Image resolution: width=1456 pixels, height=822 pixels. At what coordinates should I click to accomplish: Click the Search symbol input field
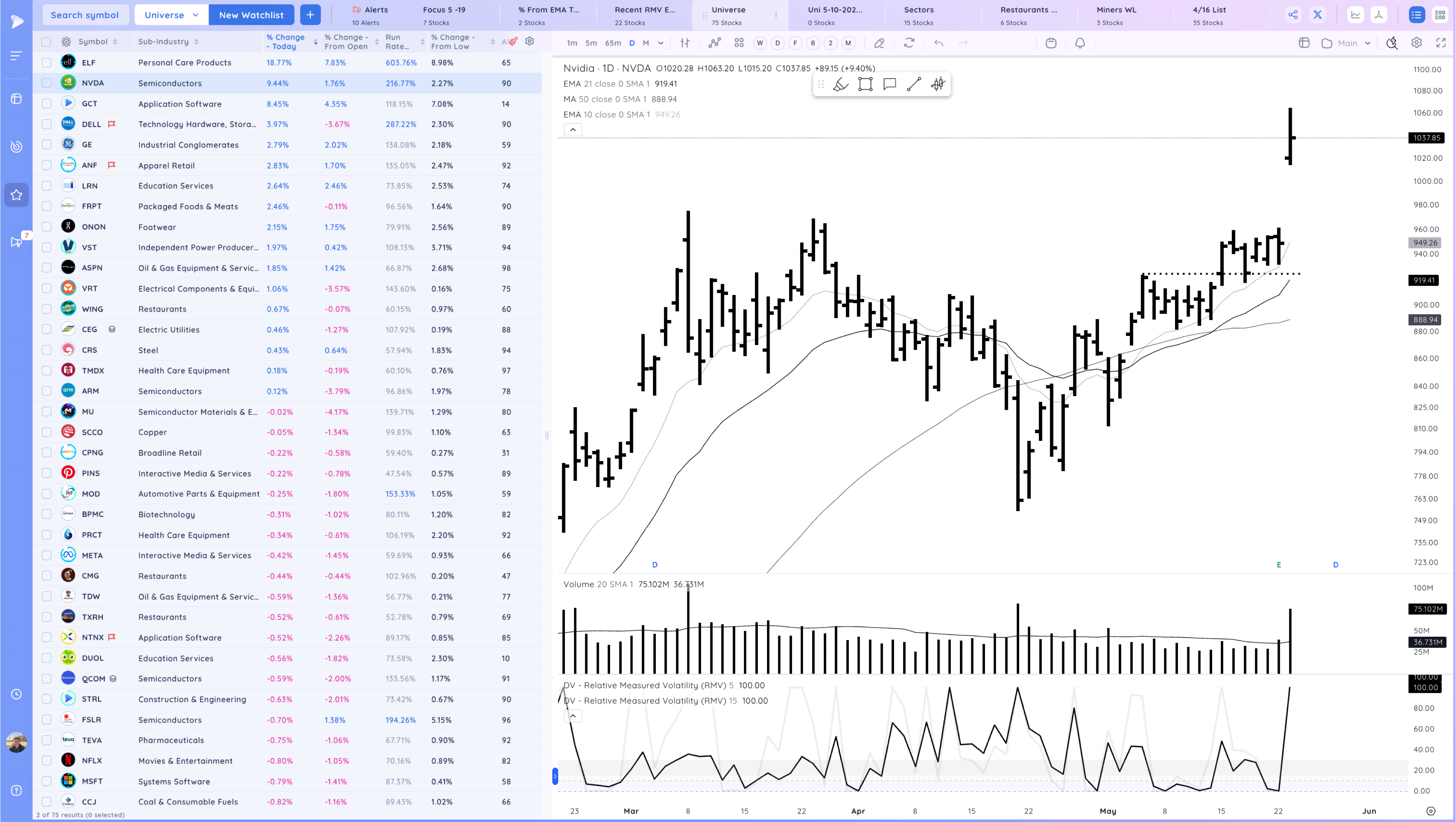(85, 15)
